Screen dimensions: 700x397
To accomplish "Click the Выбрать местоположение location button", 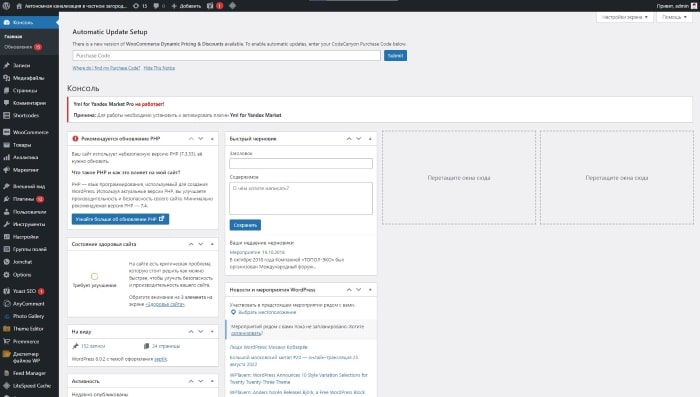I will (x=263, y=312).
